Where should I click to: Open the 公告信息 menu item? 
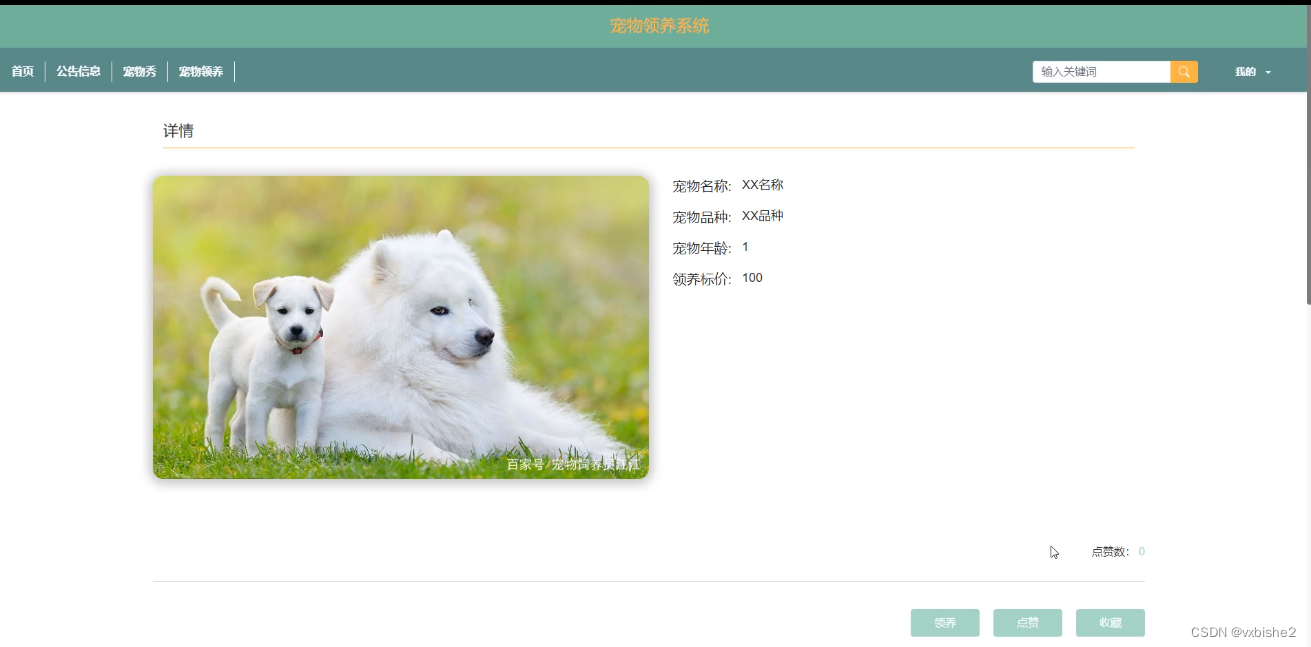click(78, 72)
